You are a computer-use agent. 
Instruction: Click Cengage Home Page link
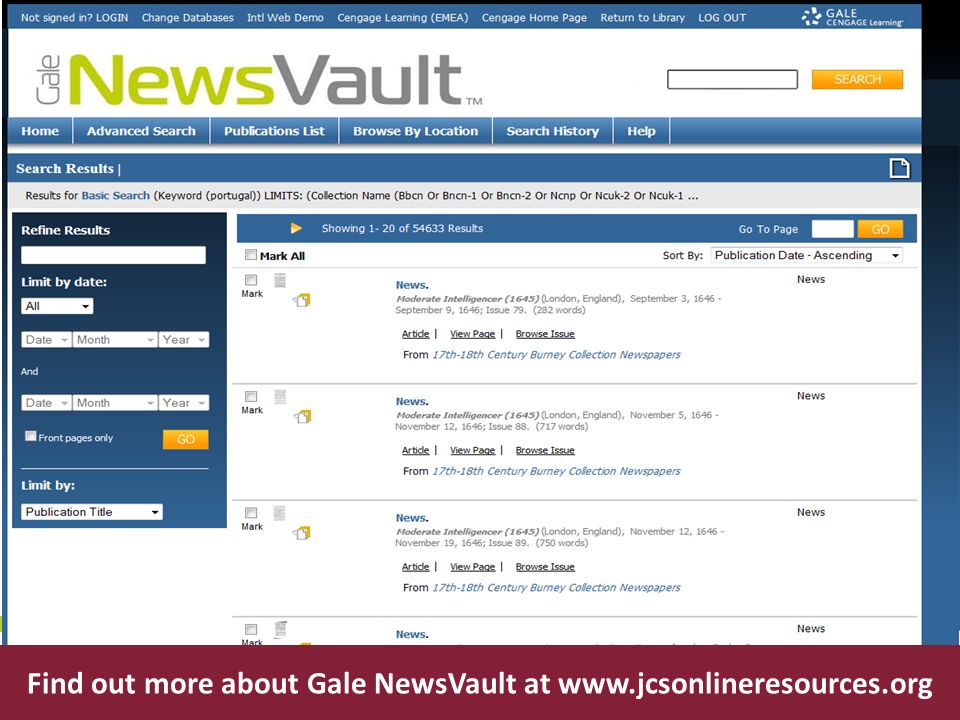click(534, 18)
